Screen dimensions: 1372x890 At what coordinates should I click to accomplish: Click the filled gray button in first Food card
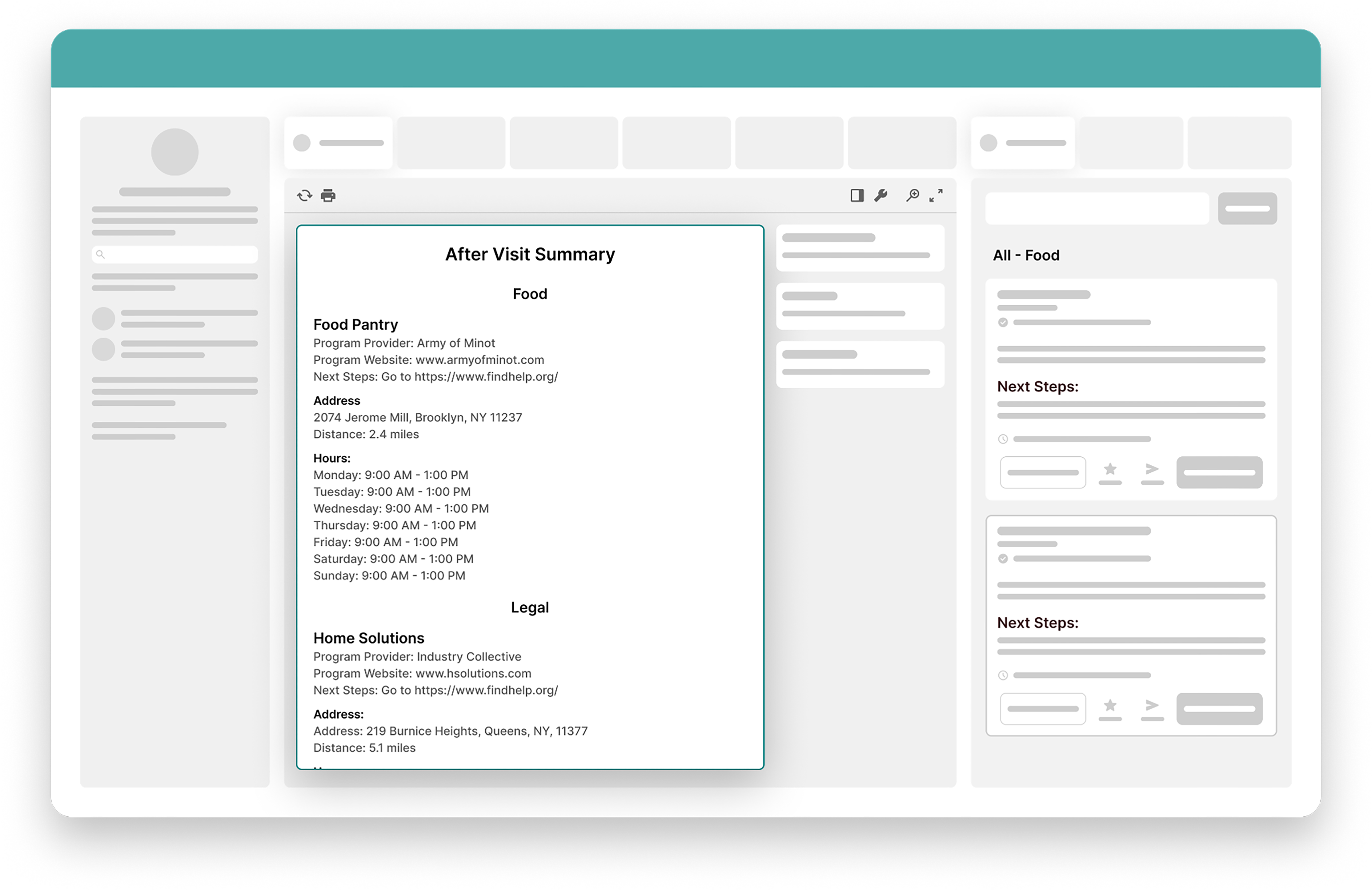1219,473
